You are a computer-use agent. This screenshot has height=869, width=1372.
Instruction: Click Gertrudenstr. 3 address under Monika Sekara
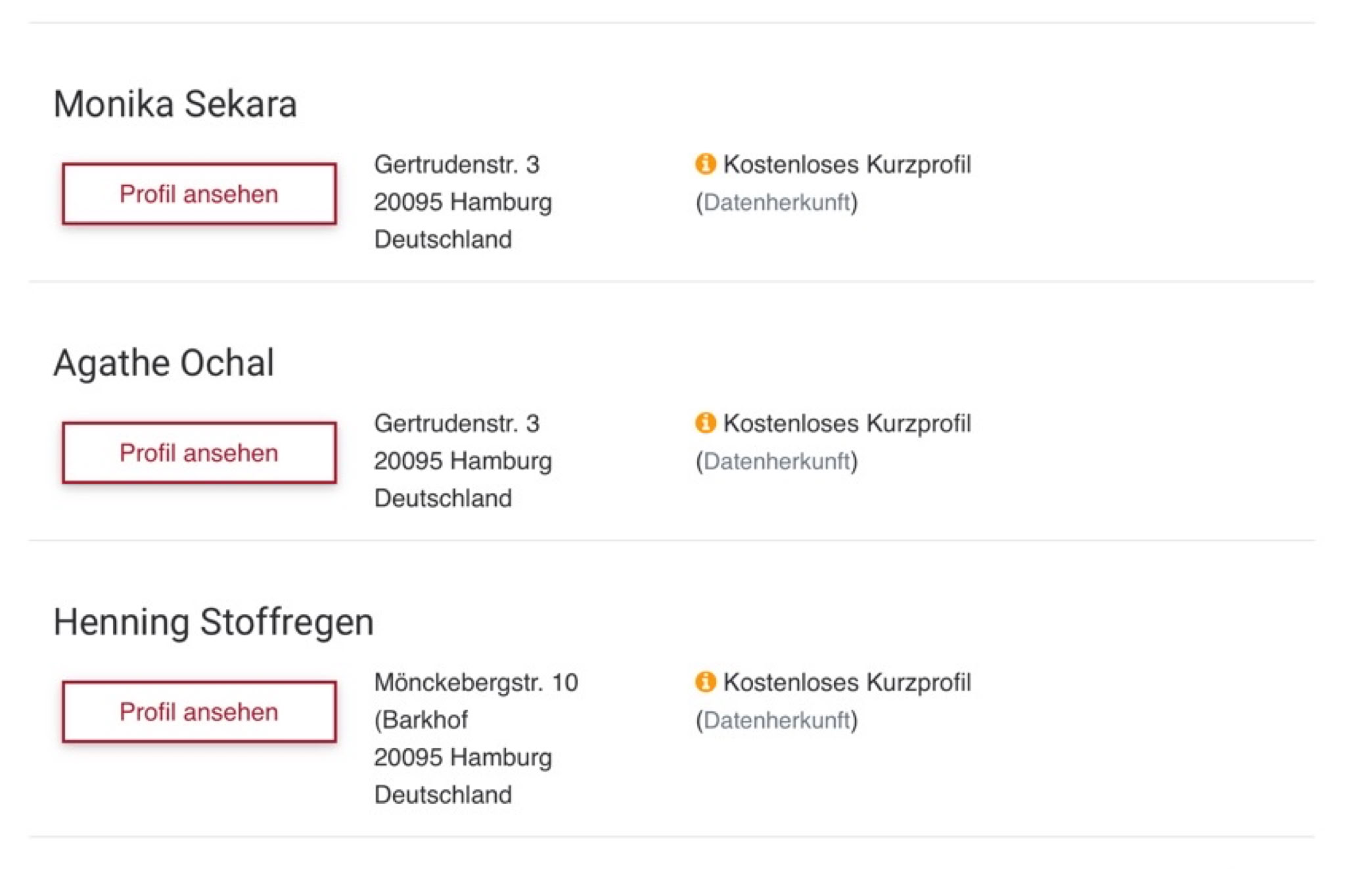(x=457, y=164)
